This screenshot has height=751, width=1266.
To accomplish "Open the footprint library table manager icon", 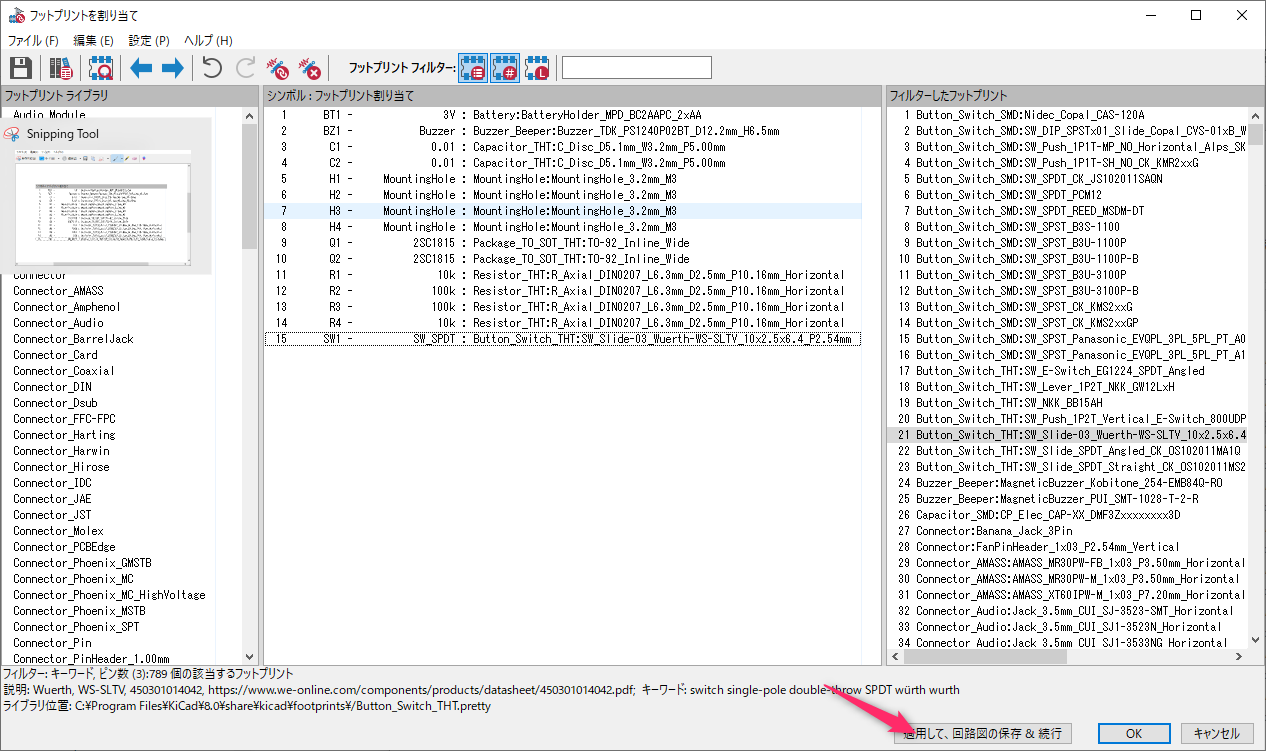I will coord(61,68).
